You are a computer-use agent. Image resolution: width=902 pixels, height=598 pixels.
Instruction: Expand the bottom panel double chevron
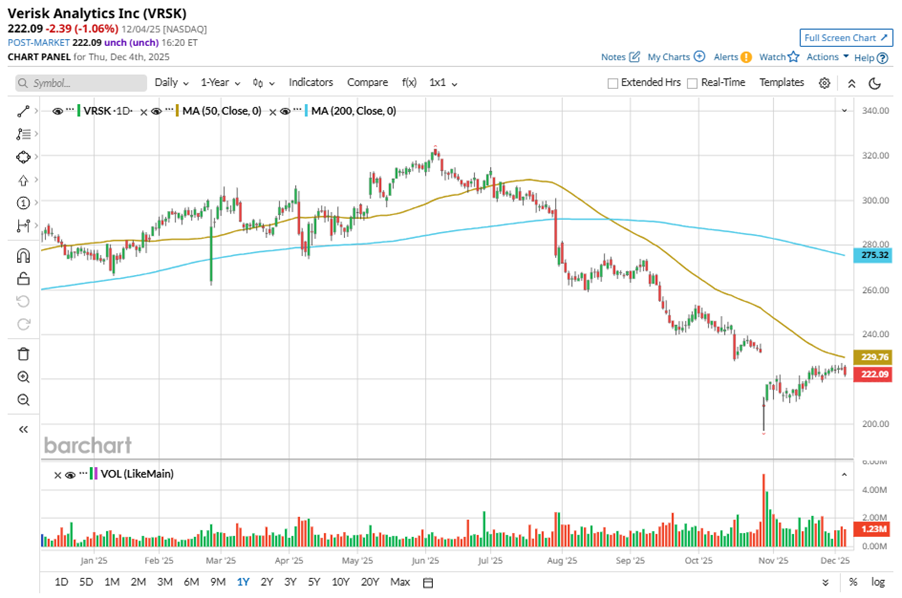(825, 582)
